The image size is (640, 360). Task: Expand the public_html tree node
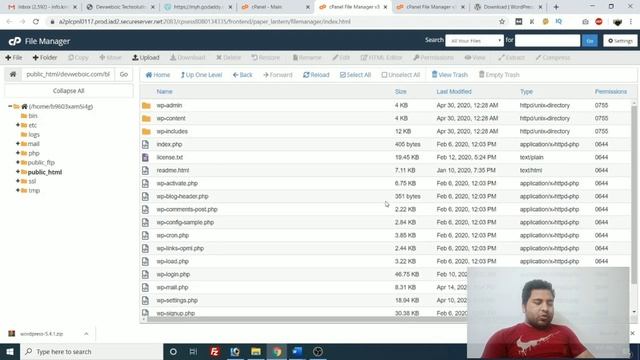coord(18,172)
